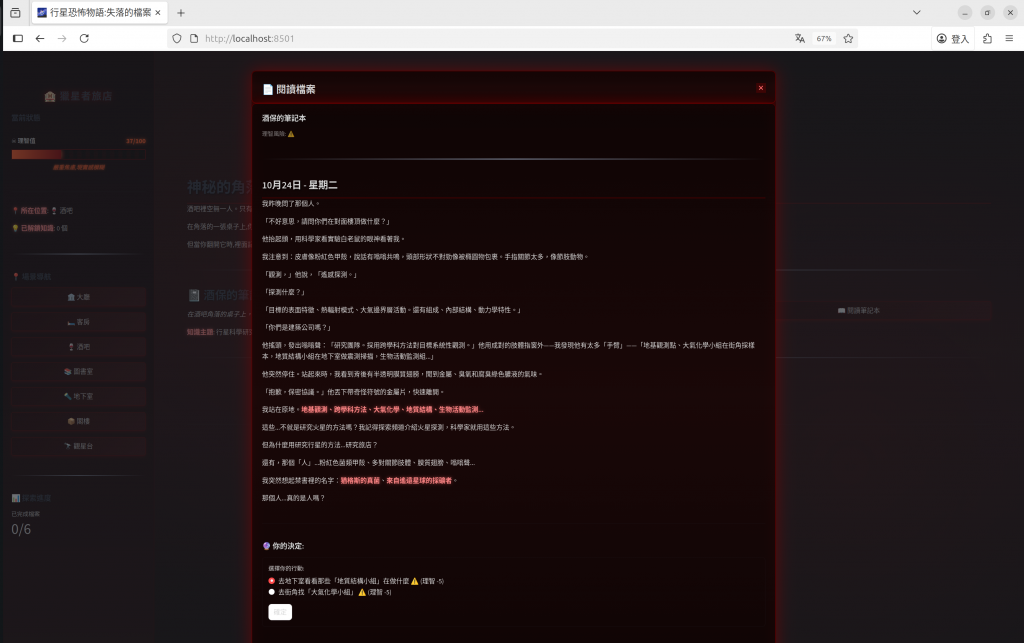Viewport: 1024px width, 643px height.
Task: Click the crystal ball icon beside 你的決定
Action: coord(266,546)
